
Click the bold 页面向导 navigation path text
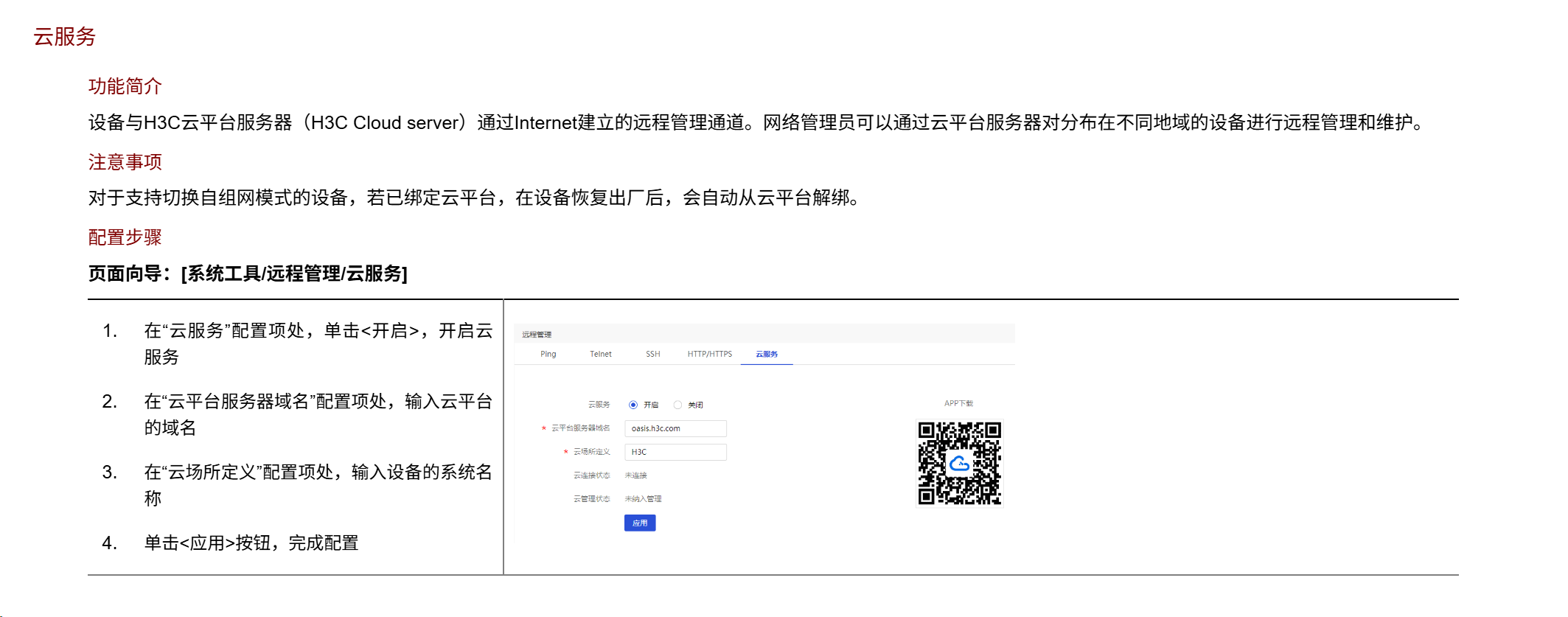click(x=248, y=273)
